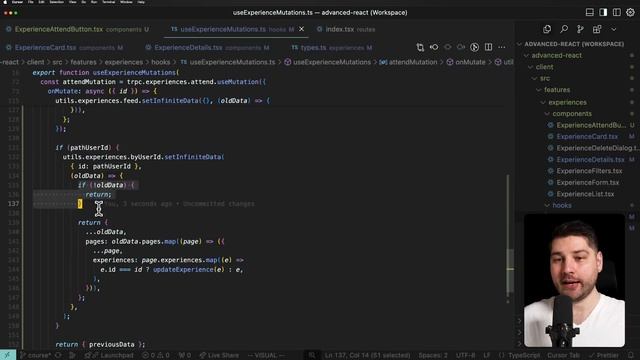Open the Explorer view icon
Viewport: 640px width, 360px height.
pos(547,29)
